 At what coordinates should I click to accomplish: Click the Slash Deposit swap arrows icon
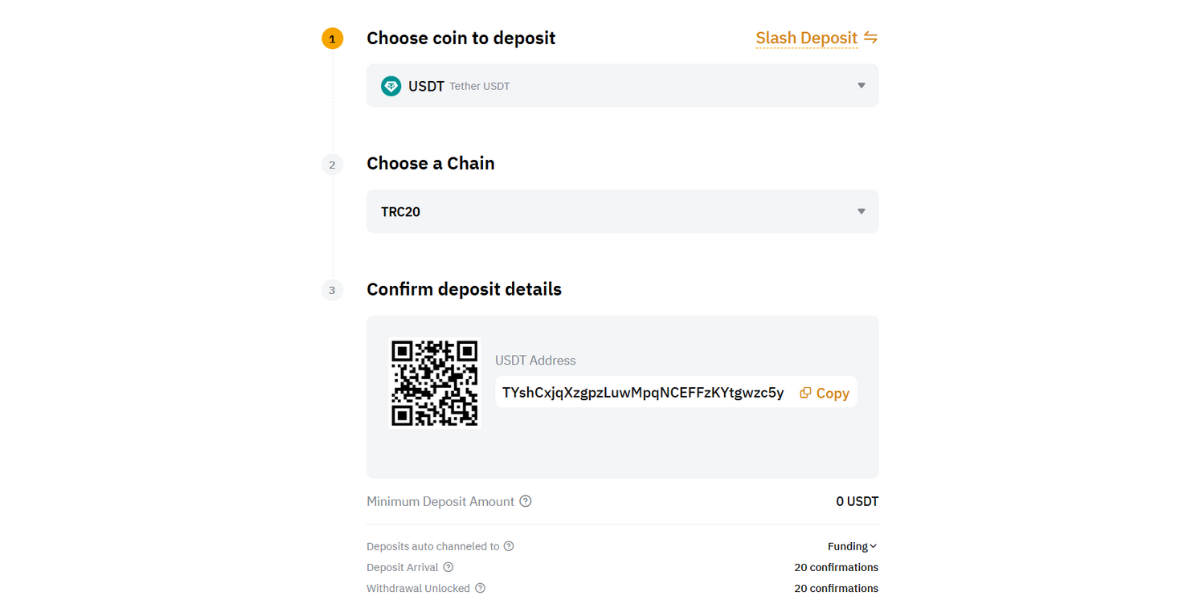(x=871, y=38)
